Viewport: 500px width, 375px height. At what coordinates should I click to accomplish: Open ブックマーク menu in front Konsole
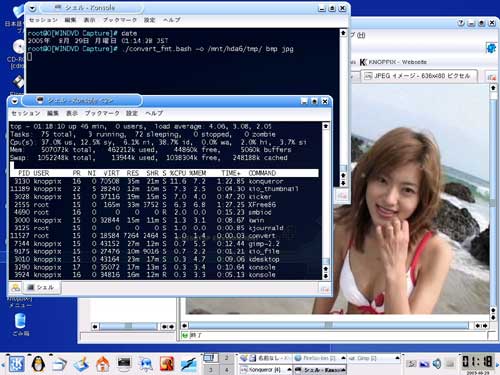click(102, 113)
